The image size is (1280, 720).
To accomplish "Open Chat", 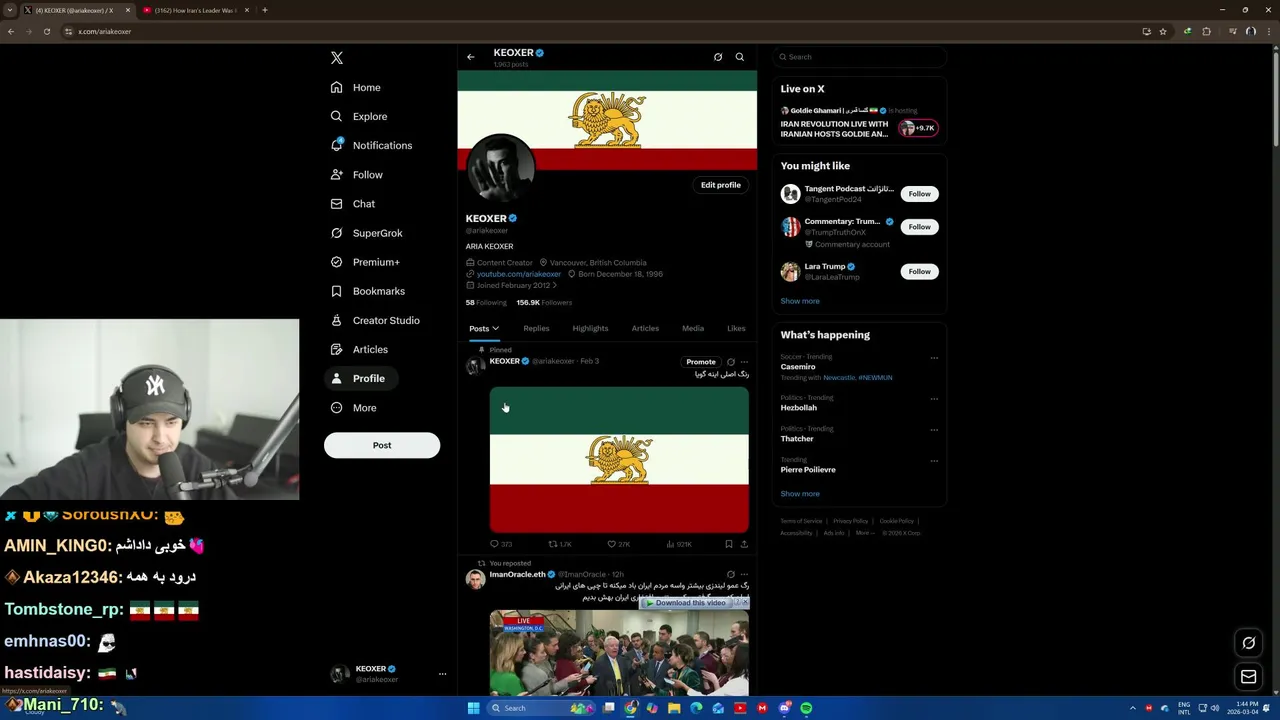I will [x=353, y=204].
